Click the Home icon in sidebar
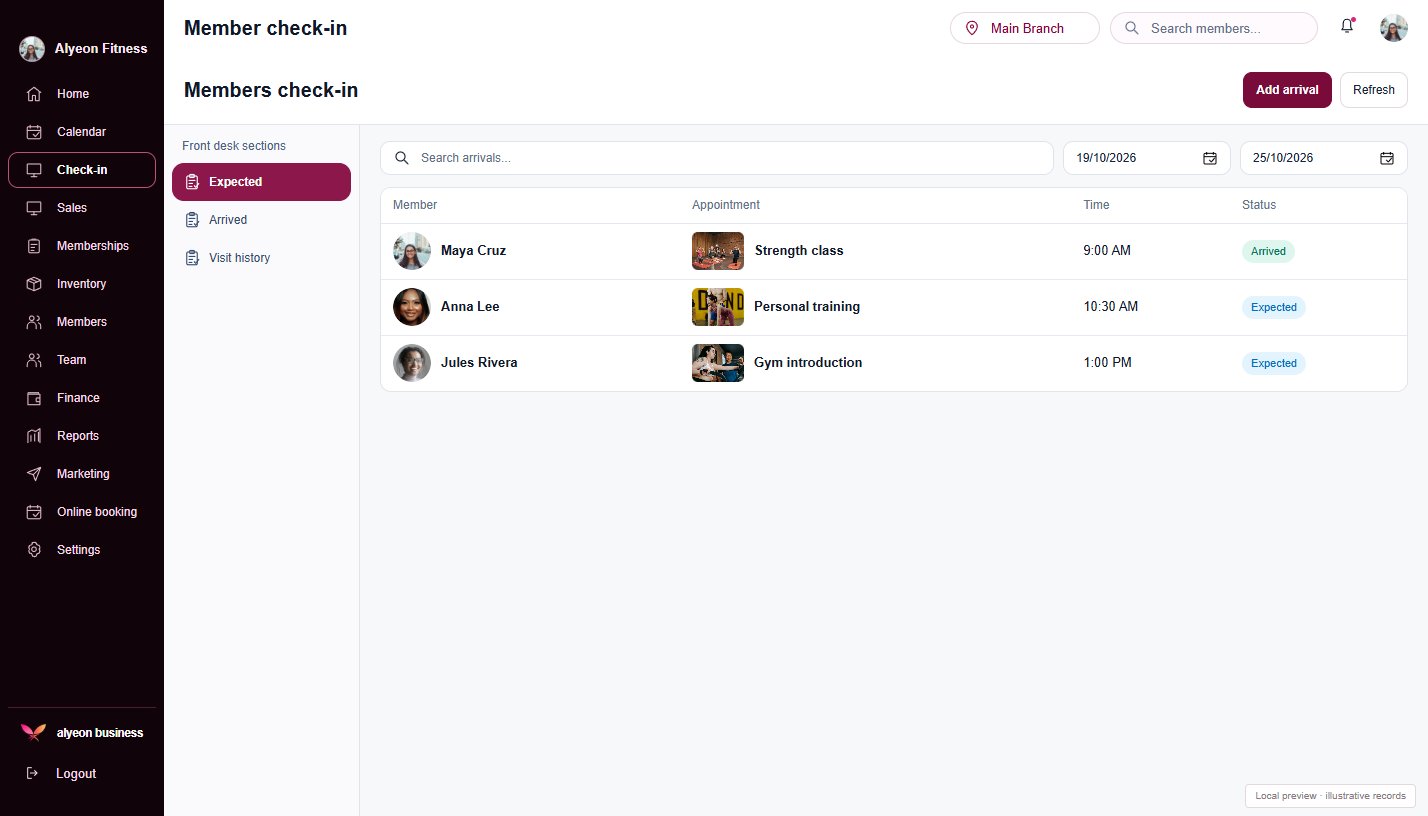 34,94
